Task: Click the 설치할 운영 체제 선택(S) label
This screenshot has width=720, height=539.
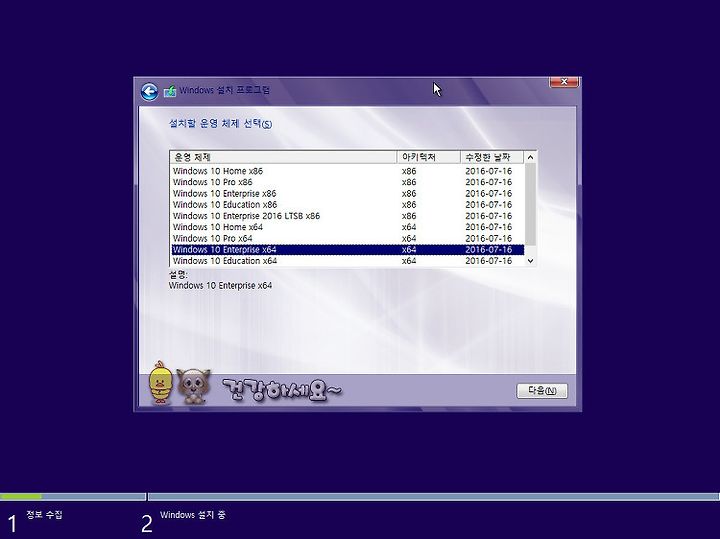Action: pos(220,124)
